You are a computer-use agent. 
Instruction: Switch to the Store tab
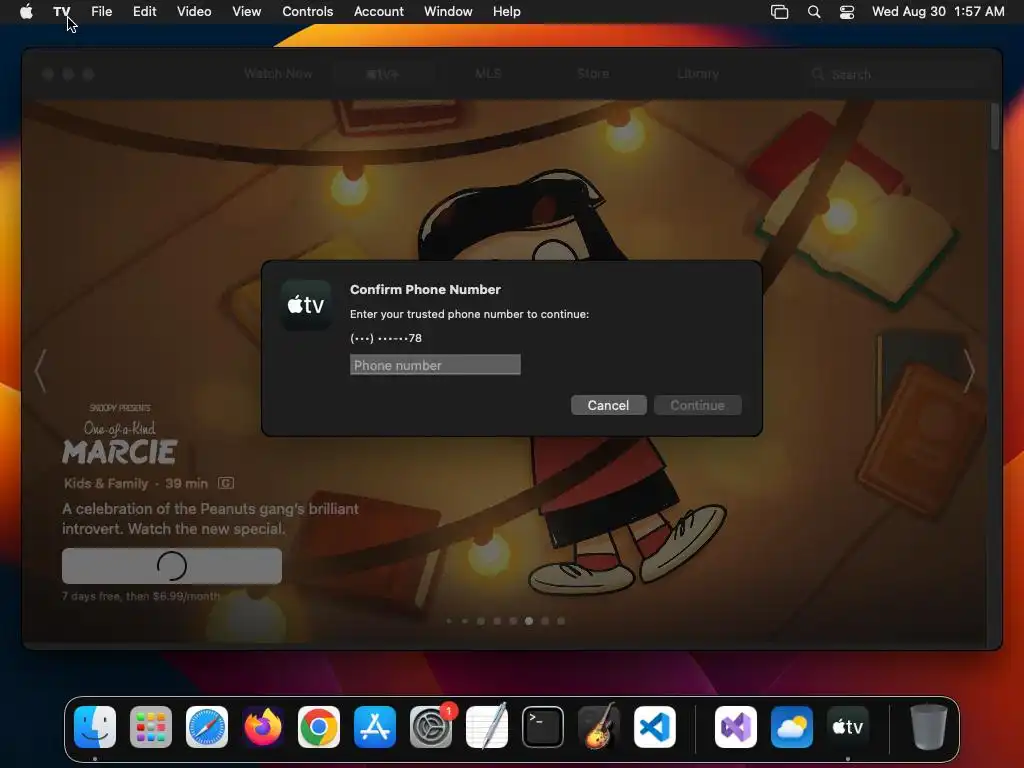(x=593, y=74)
